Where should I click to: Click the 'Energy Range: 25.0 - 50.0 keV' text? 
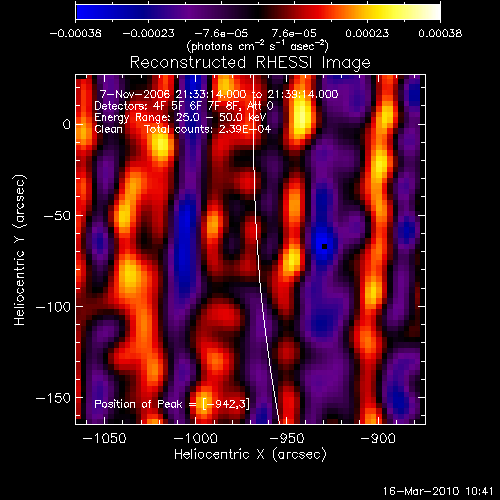[x=180, y=117]
